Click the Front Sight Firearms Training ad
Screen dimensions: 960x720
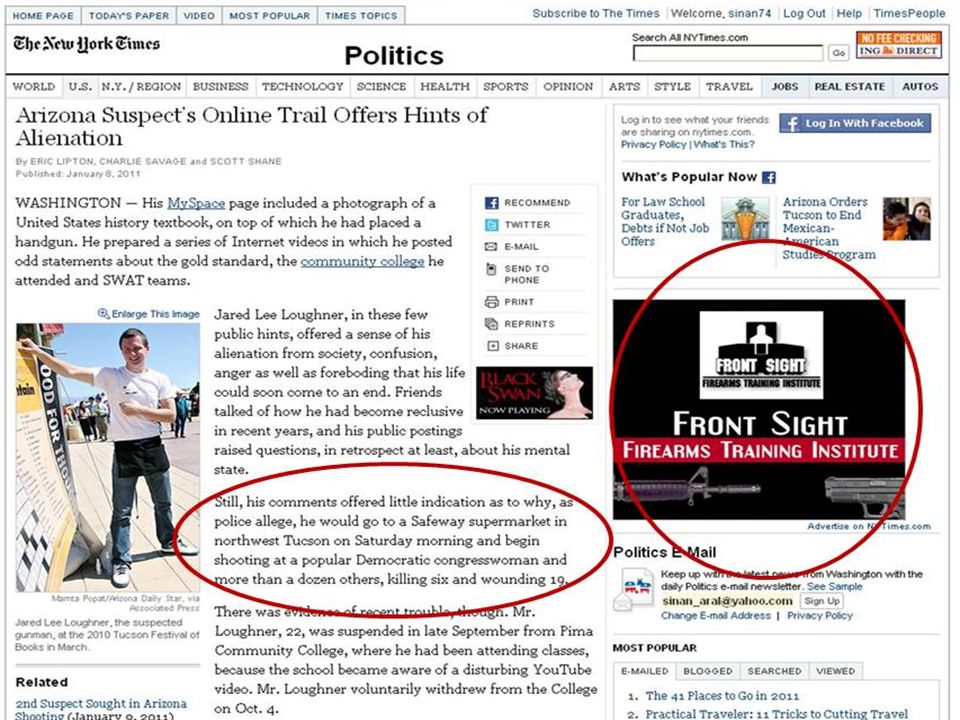coord(759,410)
